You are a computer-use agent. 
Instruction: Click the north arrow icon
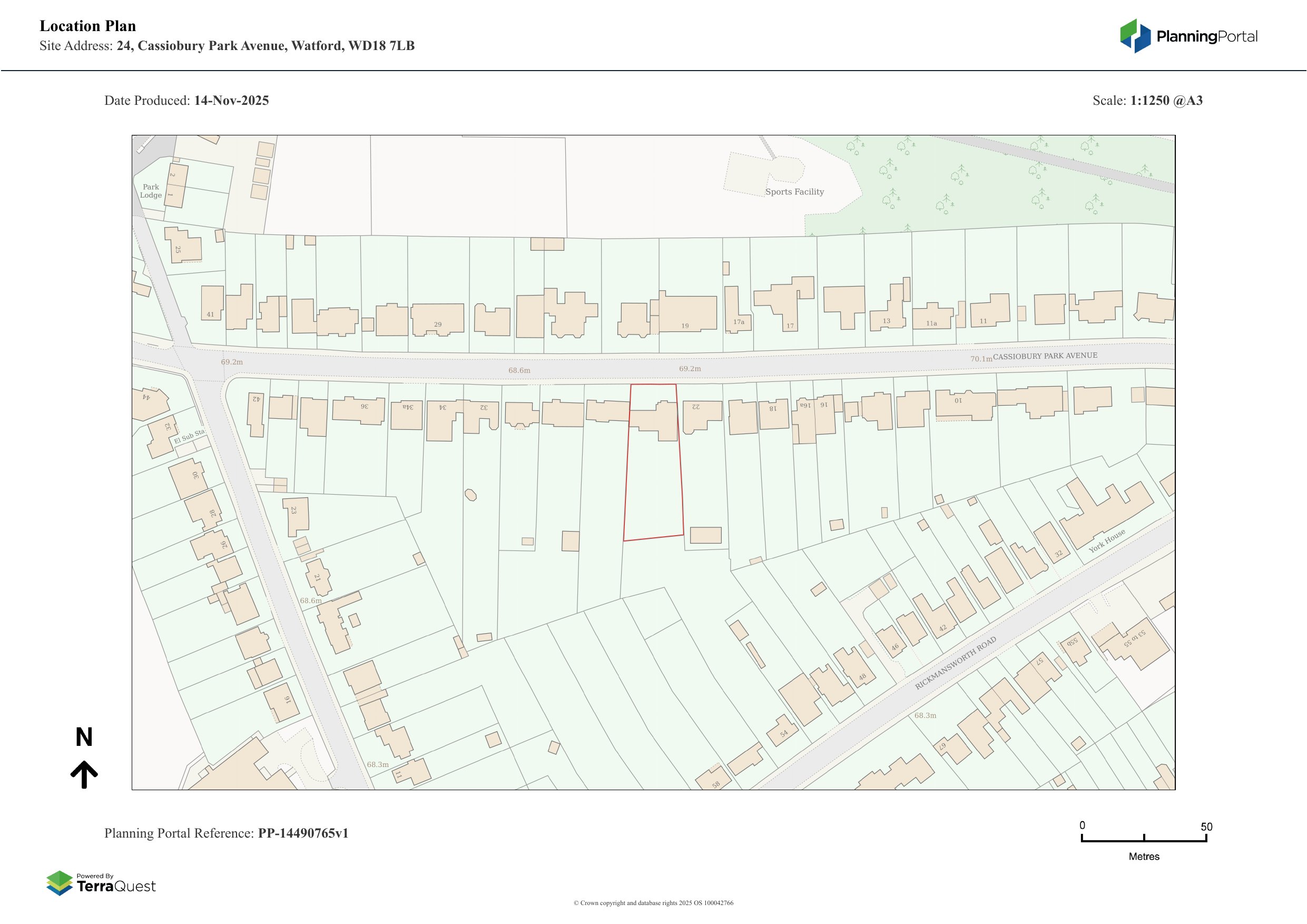click(x=84, y=773)
